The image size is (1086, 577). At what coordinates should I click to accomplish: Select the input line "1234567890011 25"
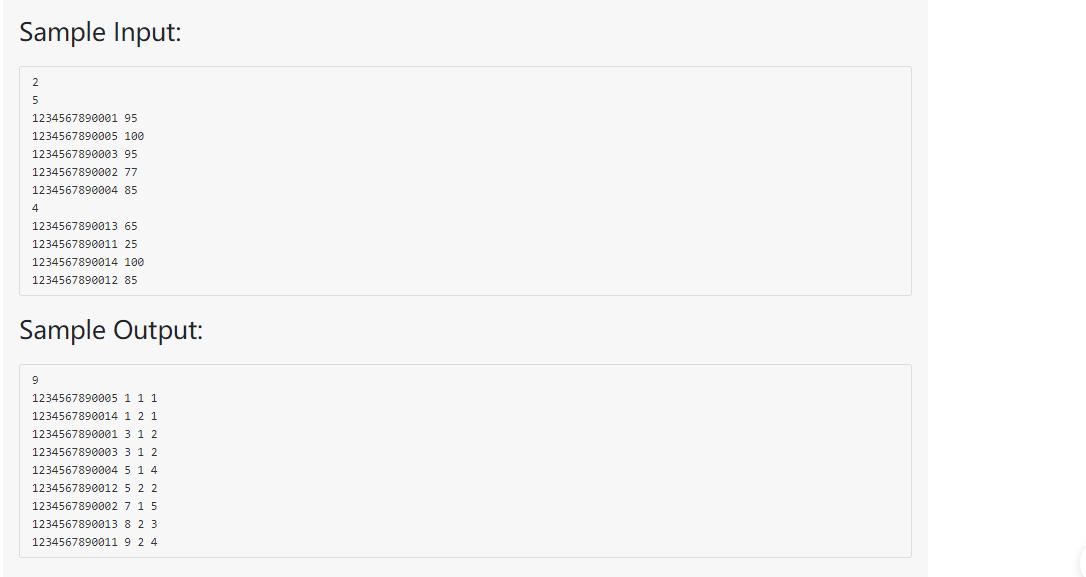[x=85, y=244]
